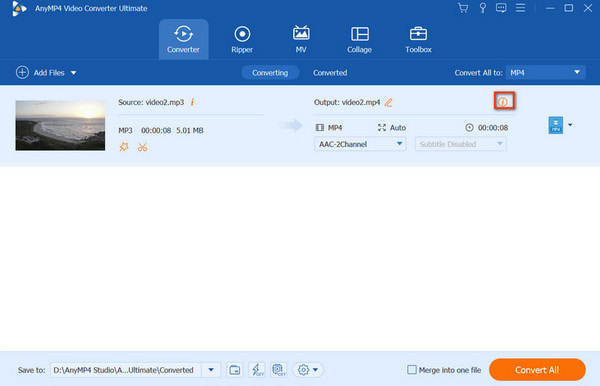The height and width of the screenshot is (386, 600).
Task: Click the 5.01 MB file size
Action: (190, 130)
